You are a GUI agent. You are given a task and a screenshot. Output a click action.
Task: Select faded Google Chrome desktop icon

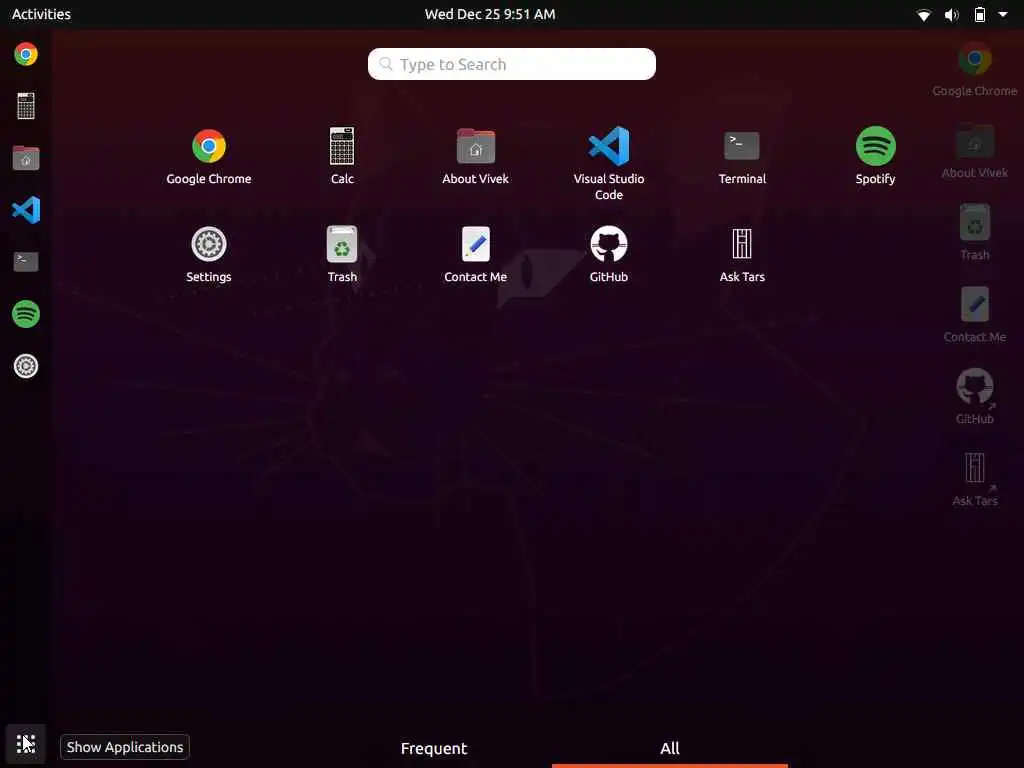click(x=974, y=70)
